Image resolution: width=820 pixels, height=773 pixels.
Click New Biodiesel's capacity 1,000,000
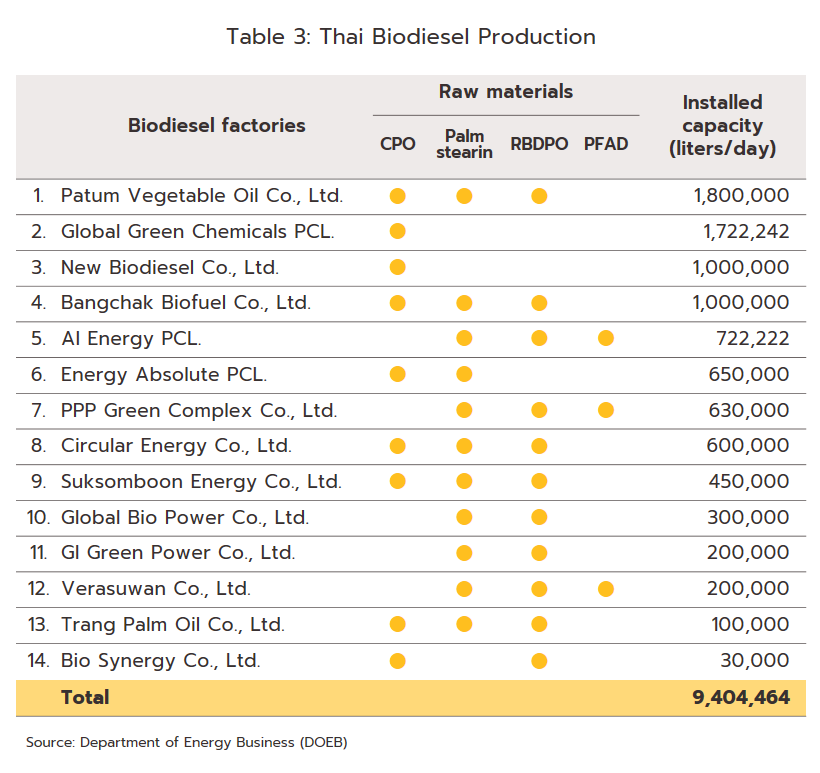coord(741,268)
